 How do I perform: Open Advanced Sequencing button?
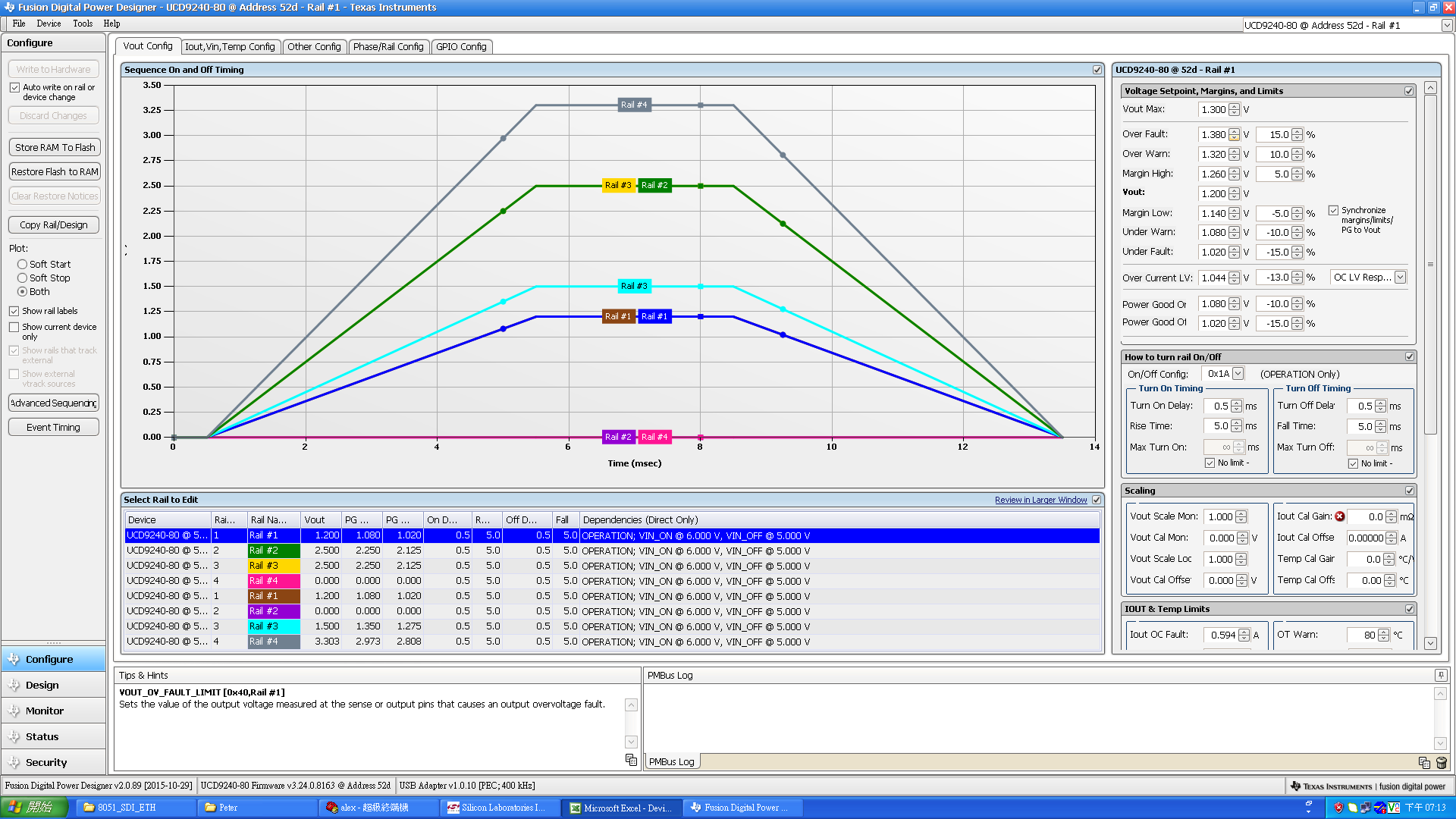(54, 403)
